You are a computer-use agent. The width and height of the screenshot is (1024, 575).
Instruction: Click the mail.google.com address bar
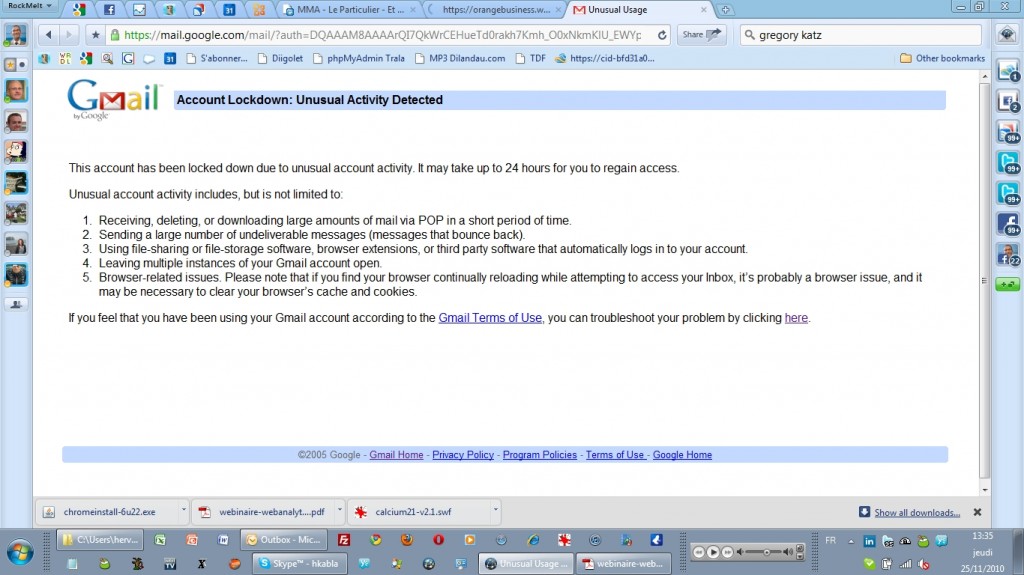pos(382,35)
